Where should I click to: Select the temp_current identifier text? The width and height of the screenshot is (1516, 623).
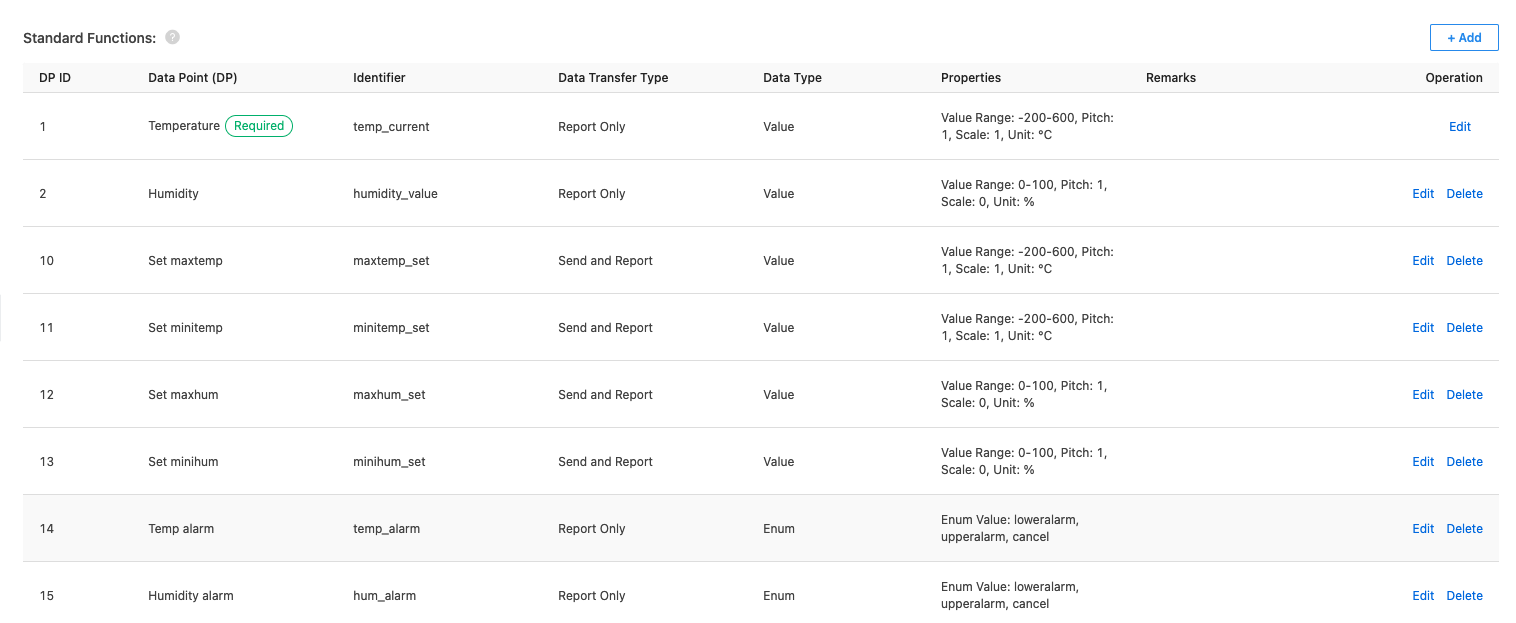[x=391, y=127]
